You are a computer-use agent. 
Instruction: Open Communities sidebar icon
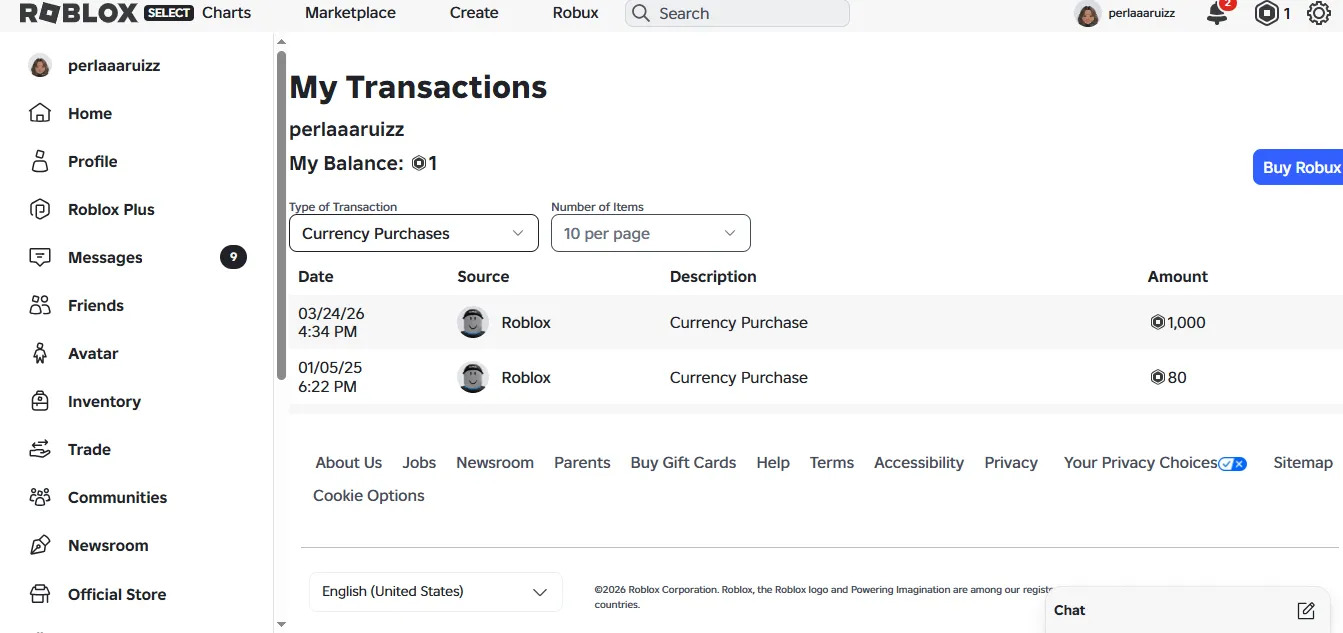pos(40,497)
